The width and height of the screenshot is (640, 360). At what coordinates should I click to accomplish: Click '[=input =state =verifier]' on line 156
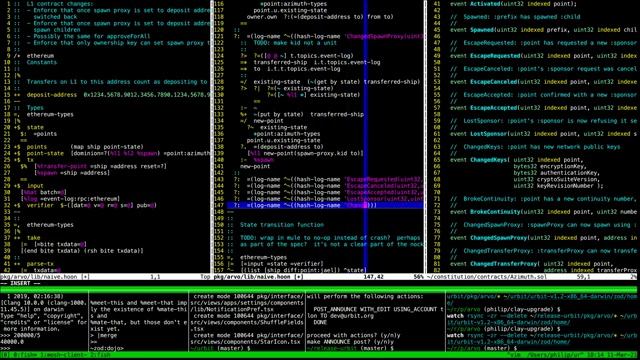[x=282, y=264]
